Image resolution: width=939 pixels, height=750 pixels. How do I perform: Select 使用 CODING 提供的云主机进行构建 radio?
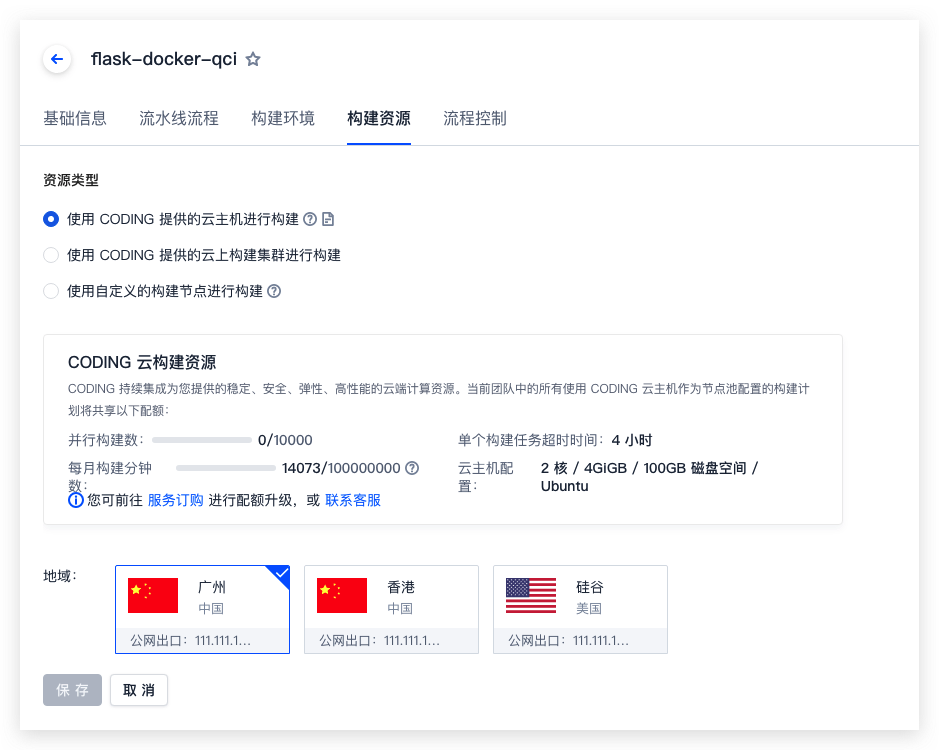click(x=51, y=219)
